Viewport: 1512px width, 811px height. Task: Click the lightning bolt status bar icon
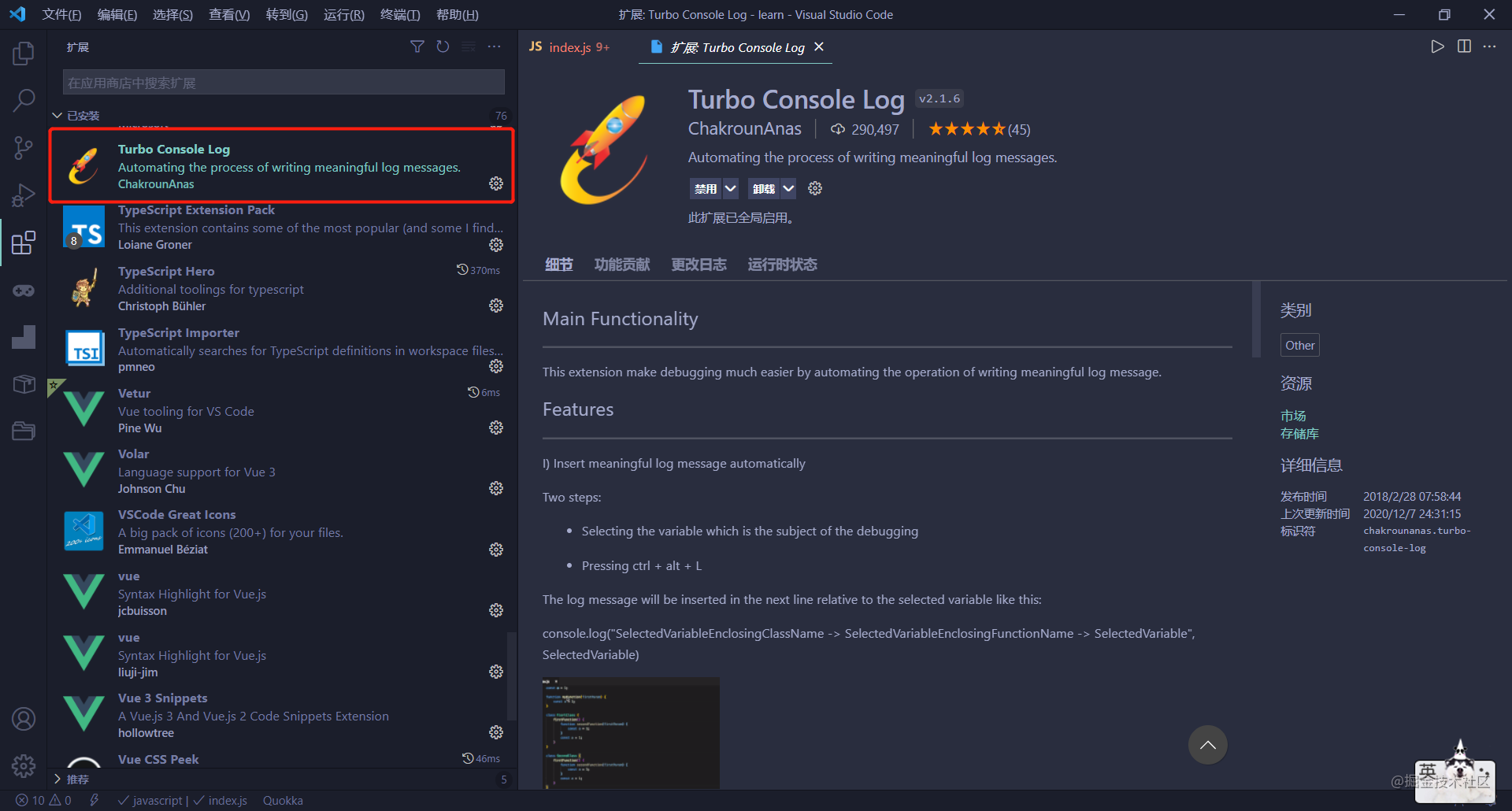tap(94, 800)
